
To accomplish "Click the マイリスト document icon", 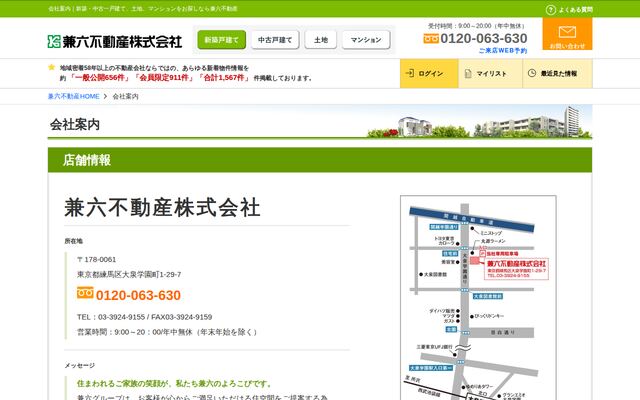I will pyautogui.click(x=468, y=73).
